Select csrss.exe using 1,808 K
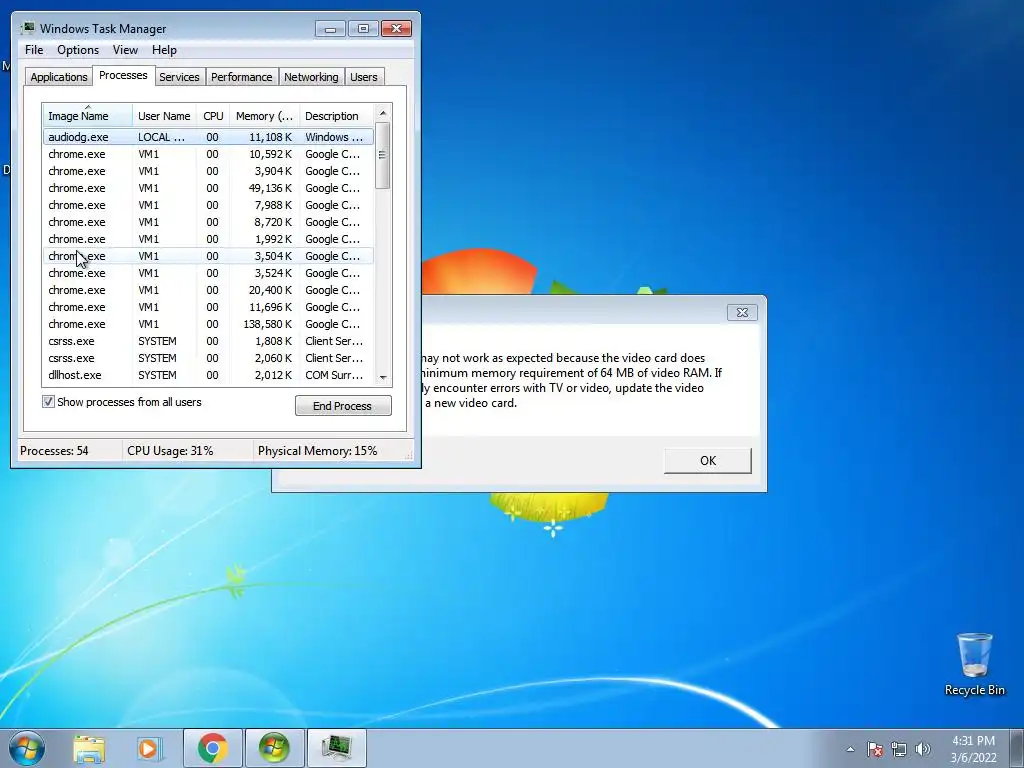This screenshot has height=768, width=1024. (208, 341)
